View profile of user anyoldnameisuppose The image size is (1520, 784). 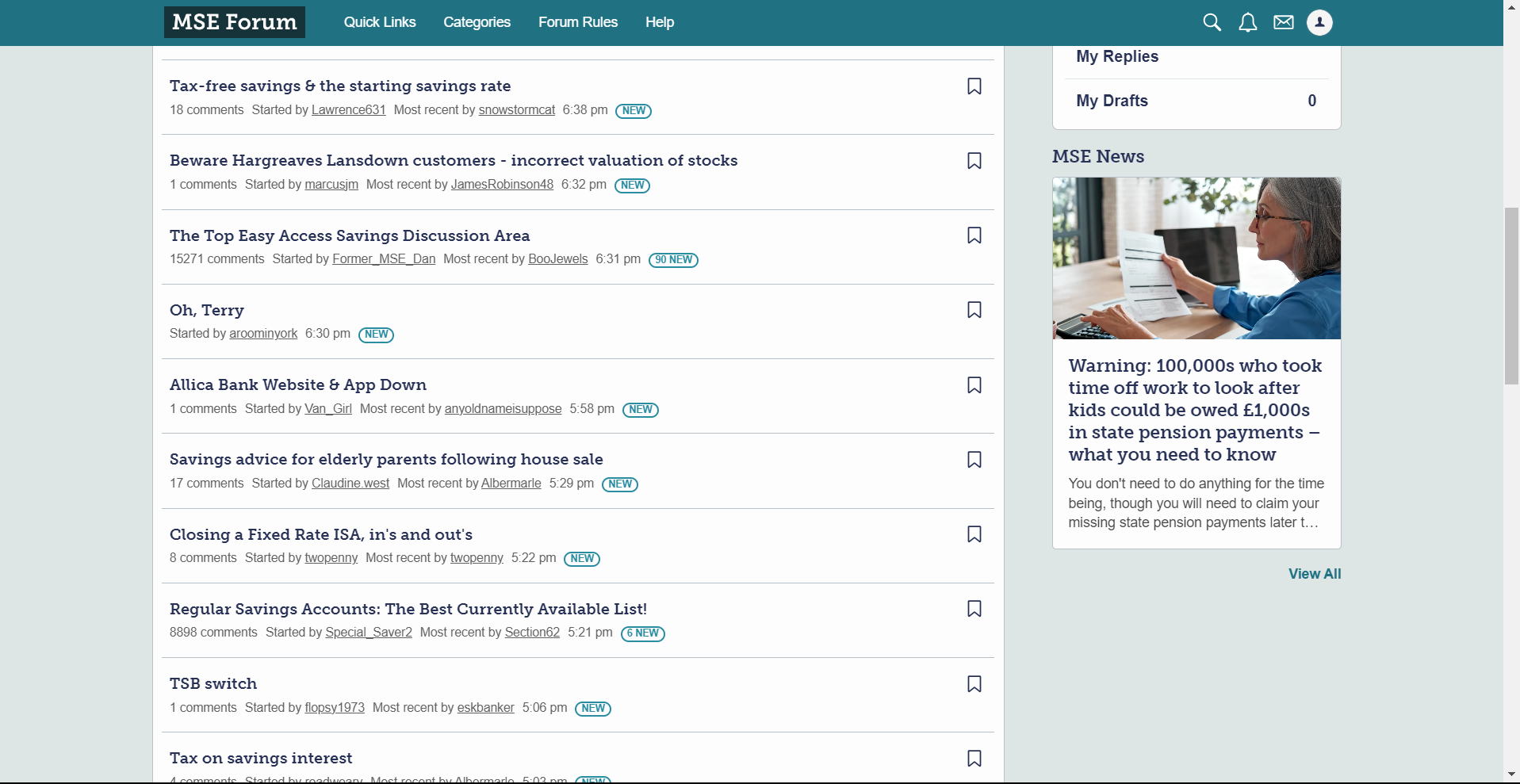point(503,409)
